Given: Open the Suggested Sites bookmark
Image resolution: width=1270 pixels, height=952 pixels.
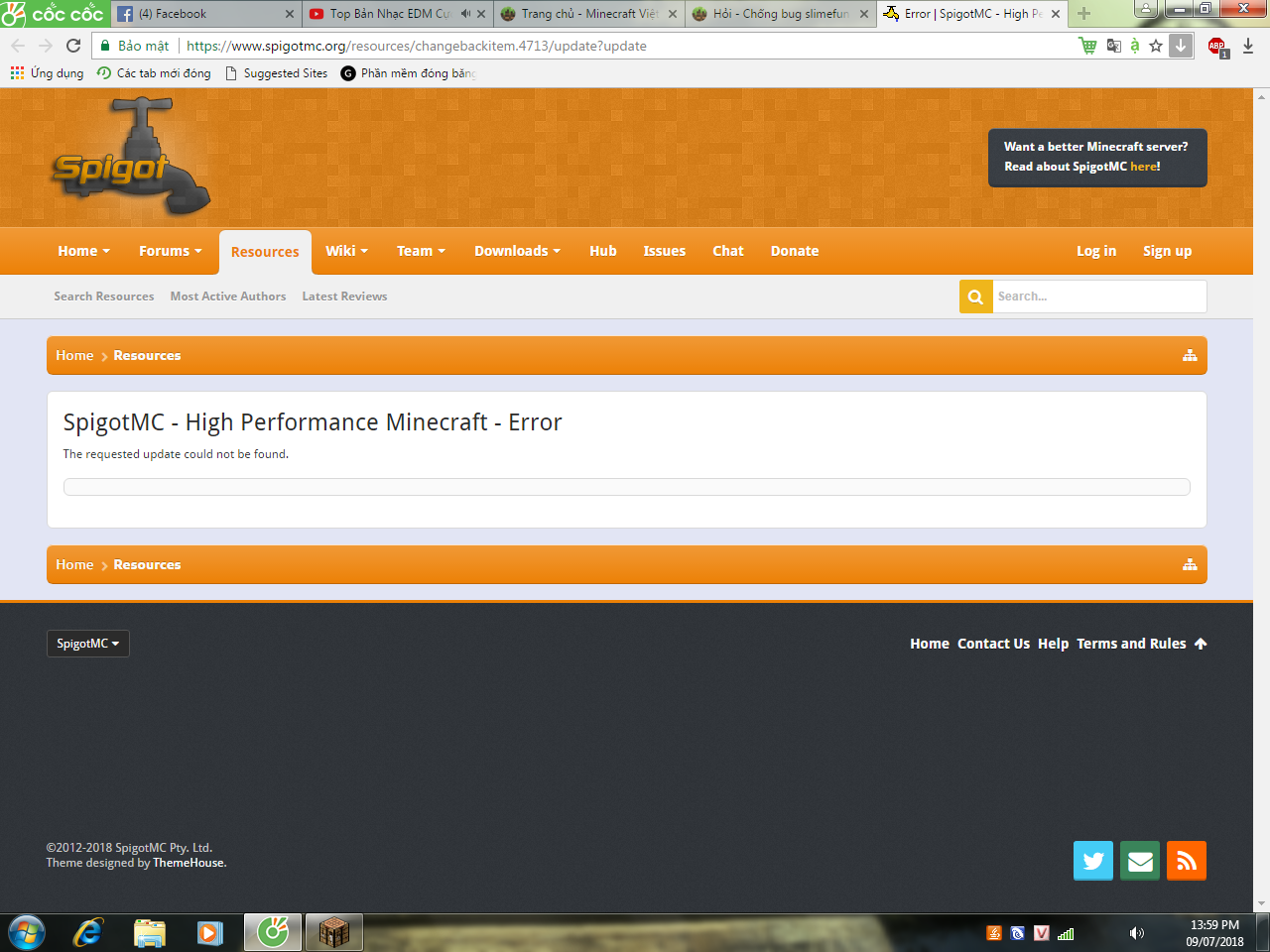Looking at the screenshot, I should click(276, 73).
